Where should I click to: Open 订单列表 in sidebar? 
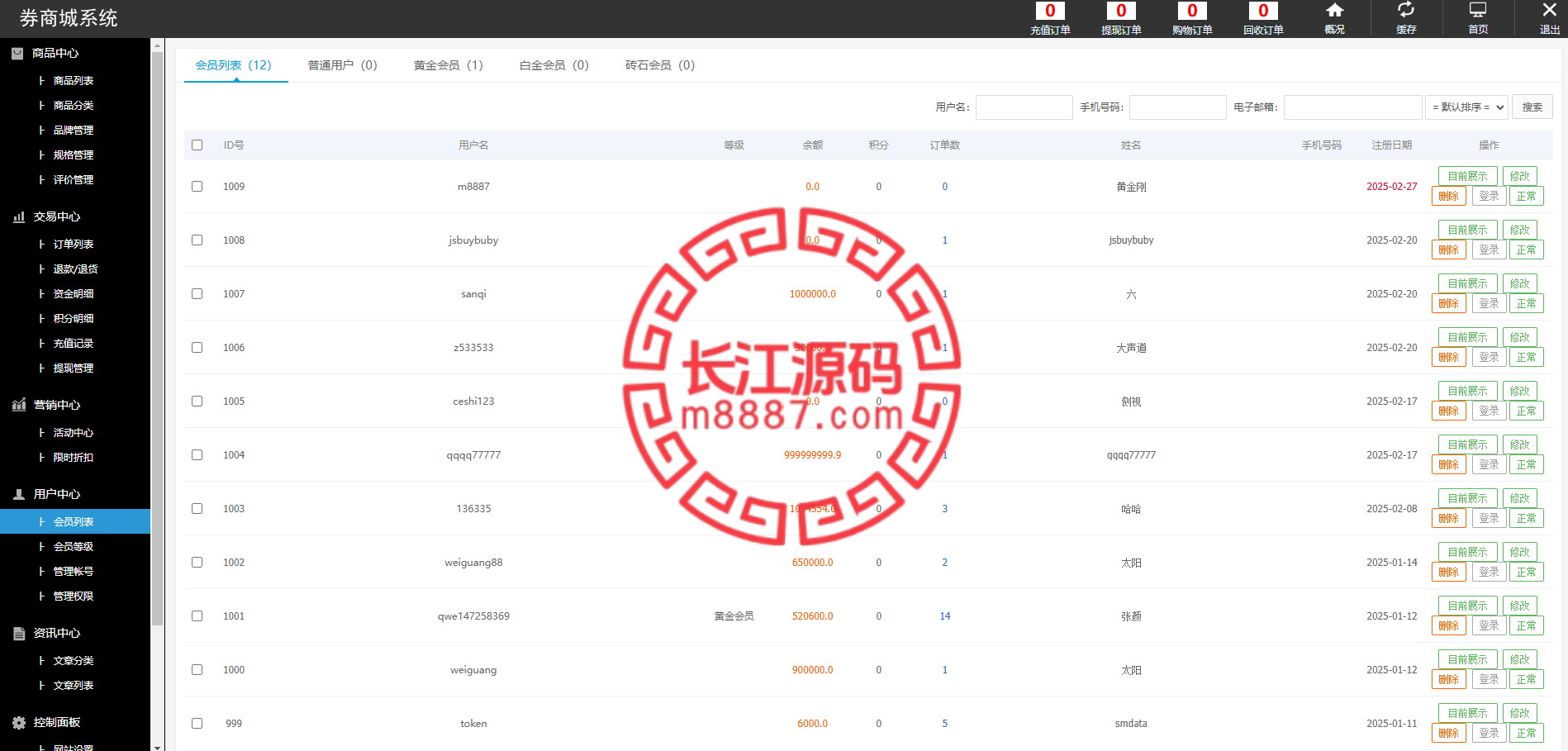pos(74,244)
